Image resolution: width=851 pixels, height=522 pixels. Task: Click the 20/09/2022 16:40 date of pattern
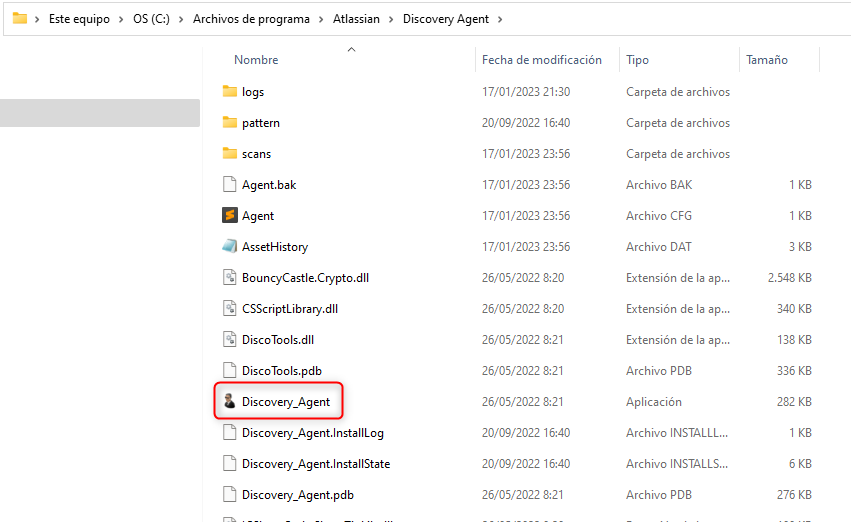[x=526, y=123]
